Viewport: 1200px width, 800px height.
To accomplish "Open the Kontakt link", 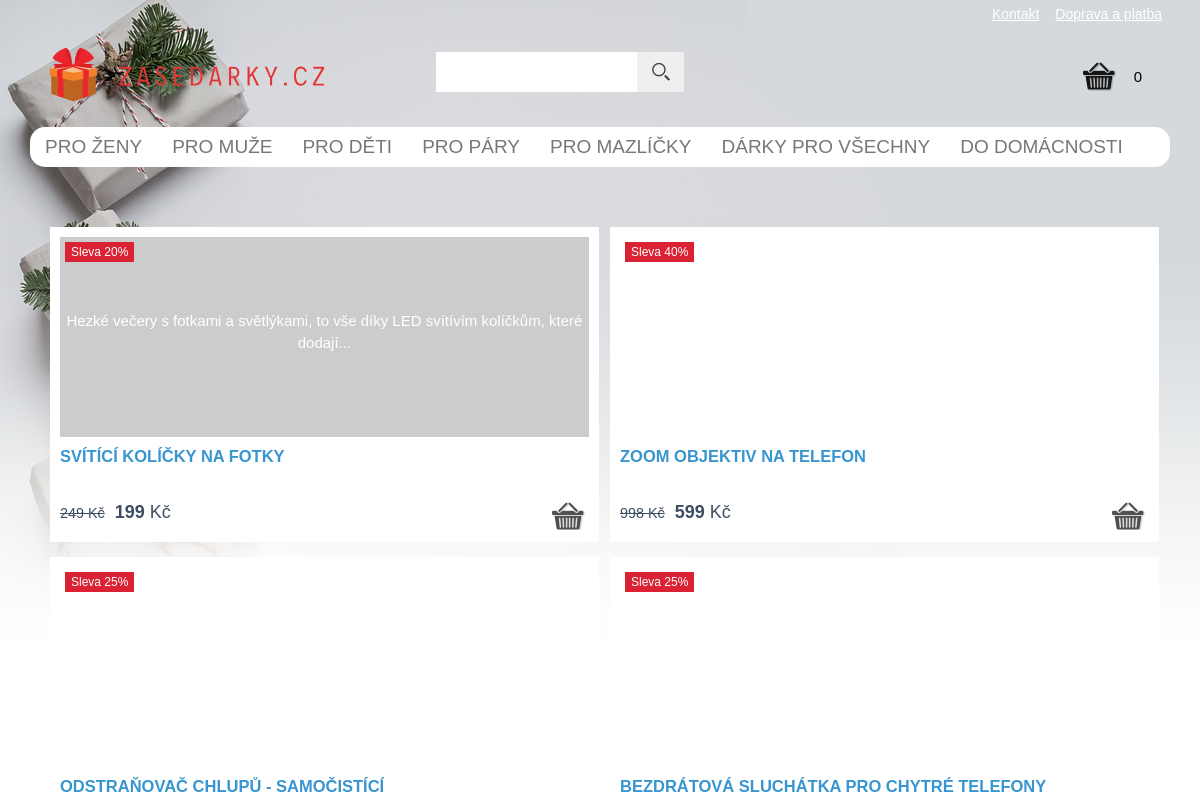I will click(x=1015, y=14).
